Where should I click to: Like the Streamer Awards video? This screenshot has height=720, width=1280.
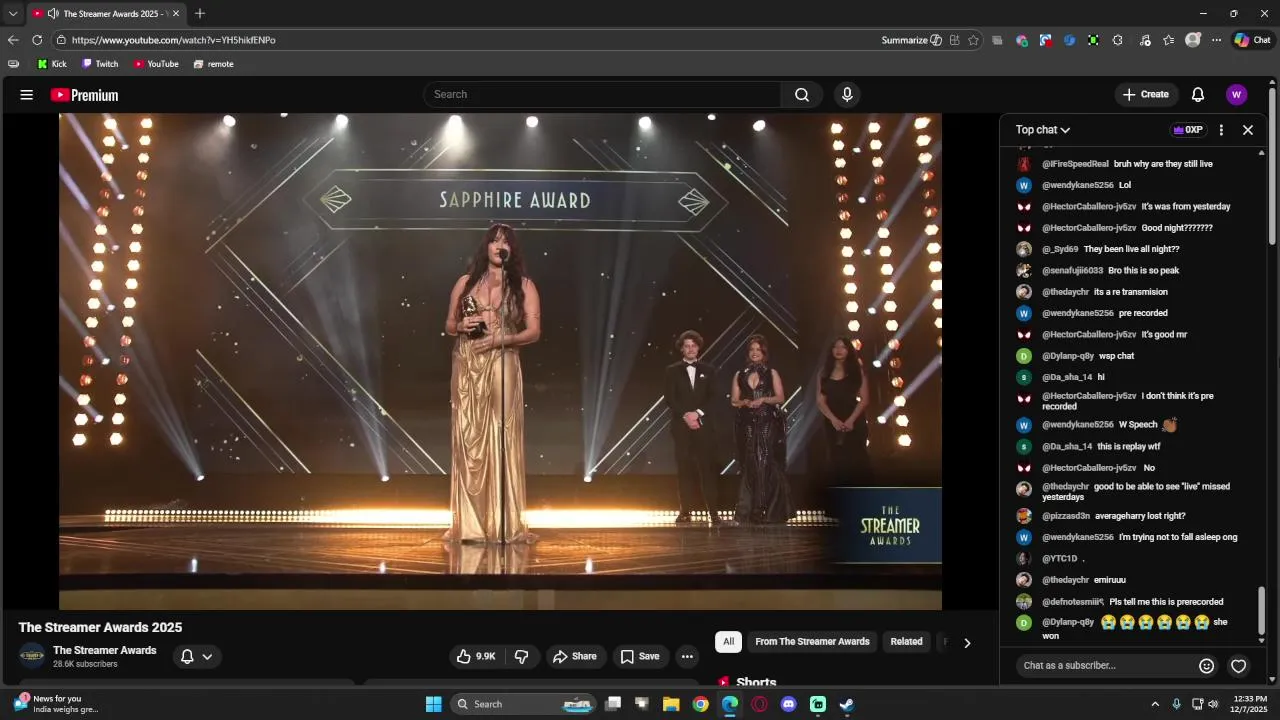[x=476, y=656]
